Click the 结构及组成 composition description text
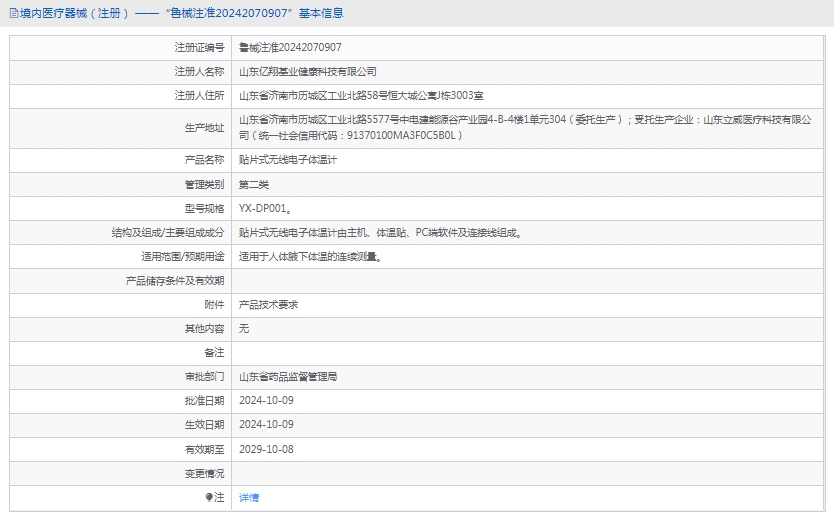Viewport: 834px width, 517px height. [x=380, y=233]
